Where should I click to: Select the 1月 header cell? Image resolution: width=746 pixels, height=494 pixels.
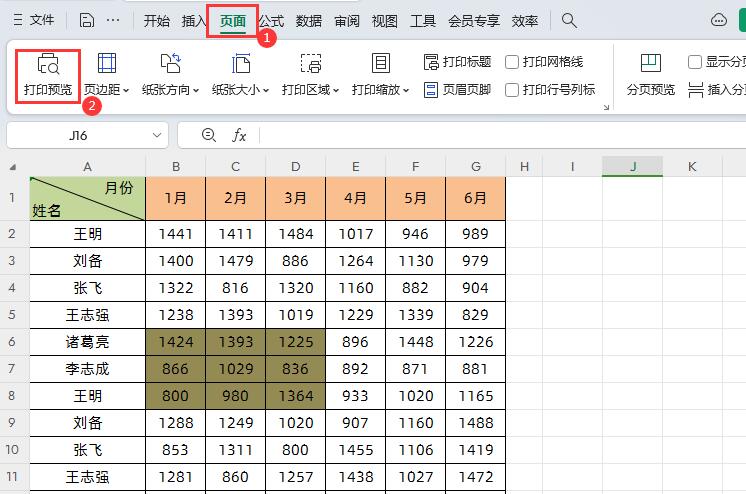point(176,198)
